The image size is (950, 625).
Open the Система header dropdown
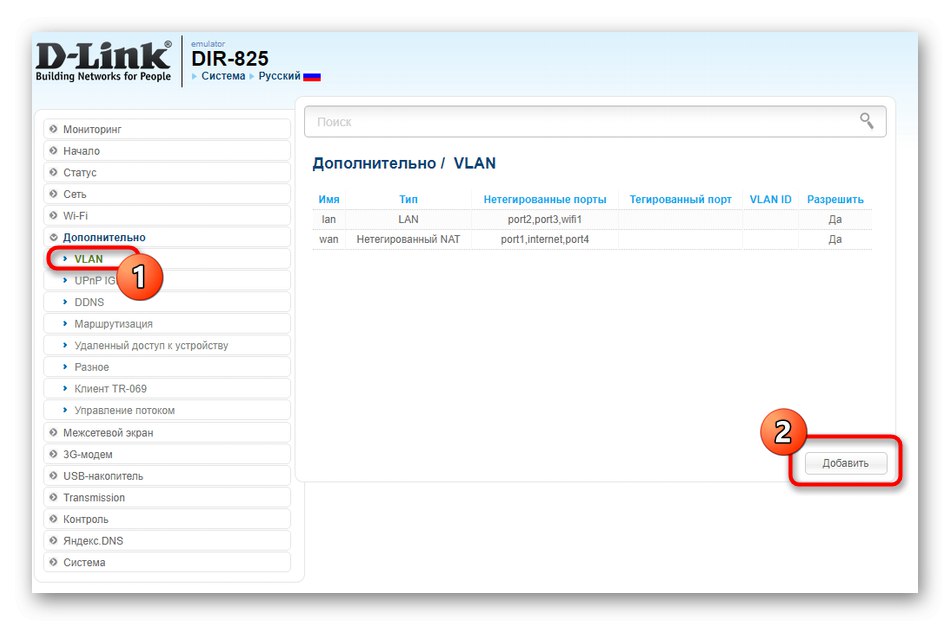(223, 76)
